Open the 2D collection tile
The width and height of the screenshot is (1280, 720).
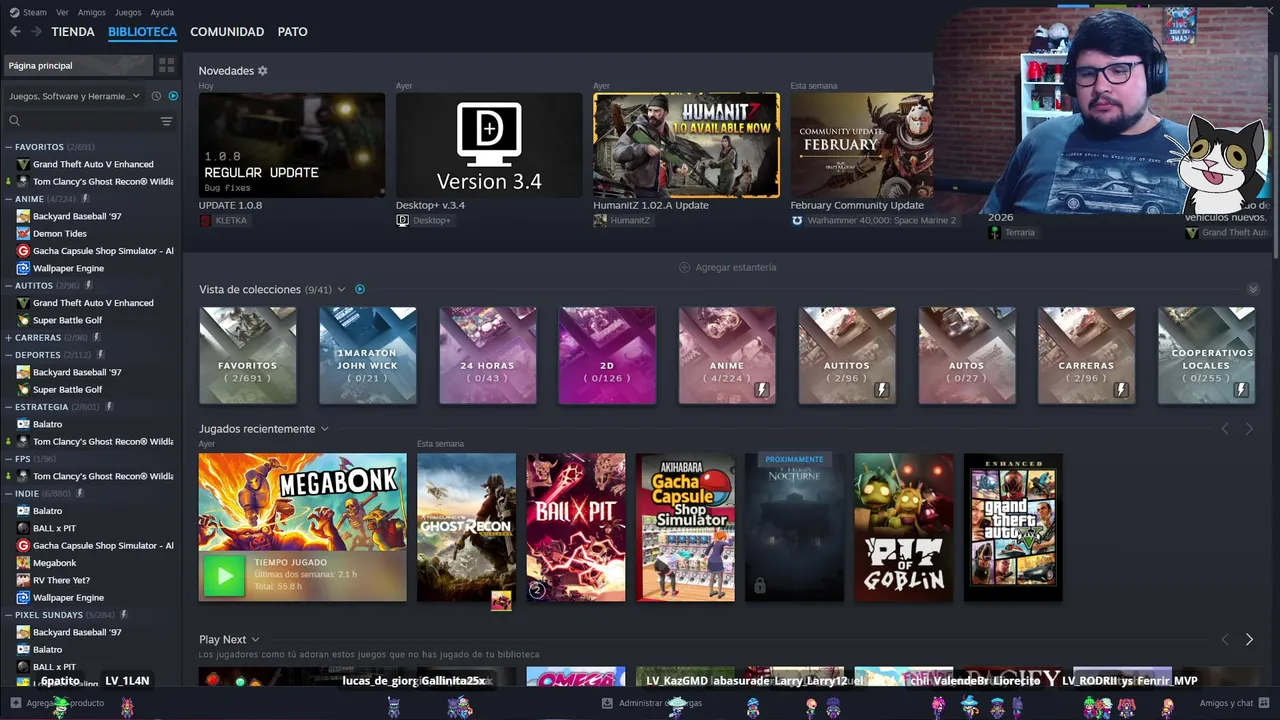(x=607, y=356)
